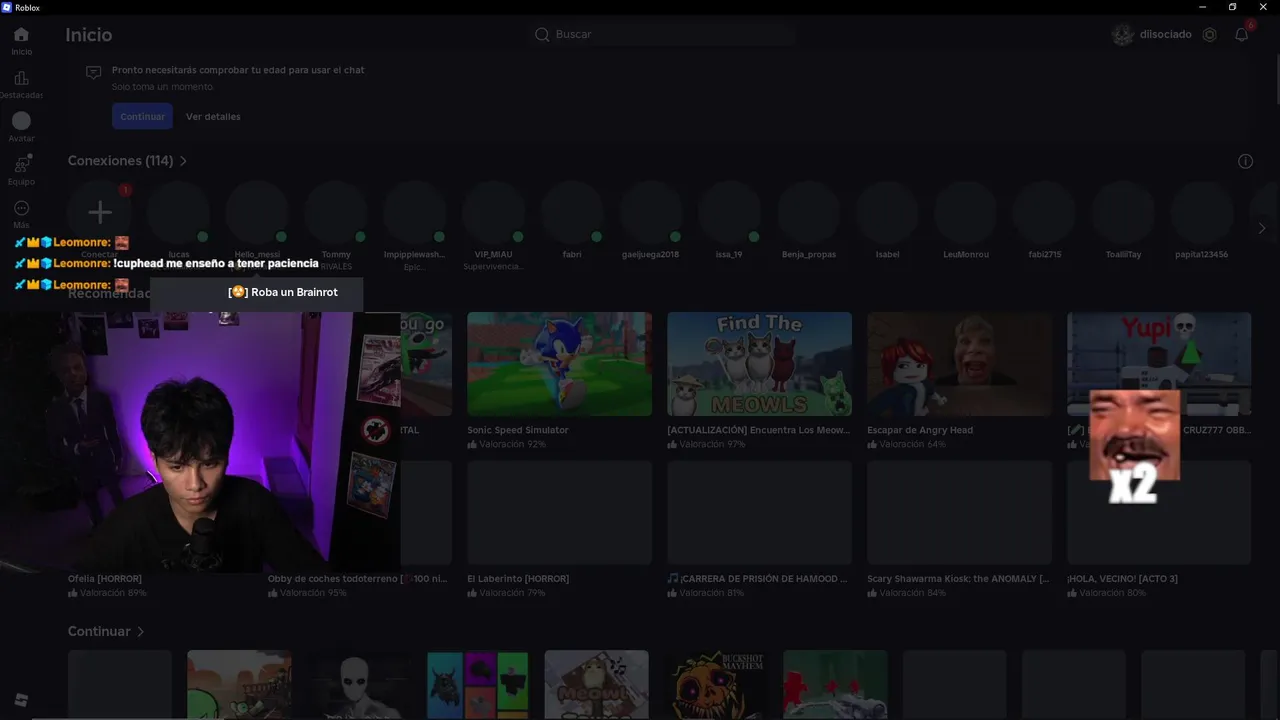
Task: Open the Ver detalles link
Action: point(213,117)
